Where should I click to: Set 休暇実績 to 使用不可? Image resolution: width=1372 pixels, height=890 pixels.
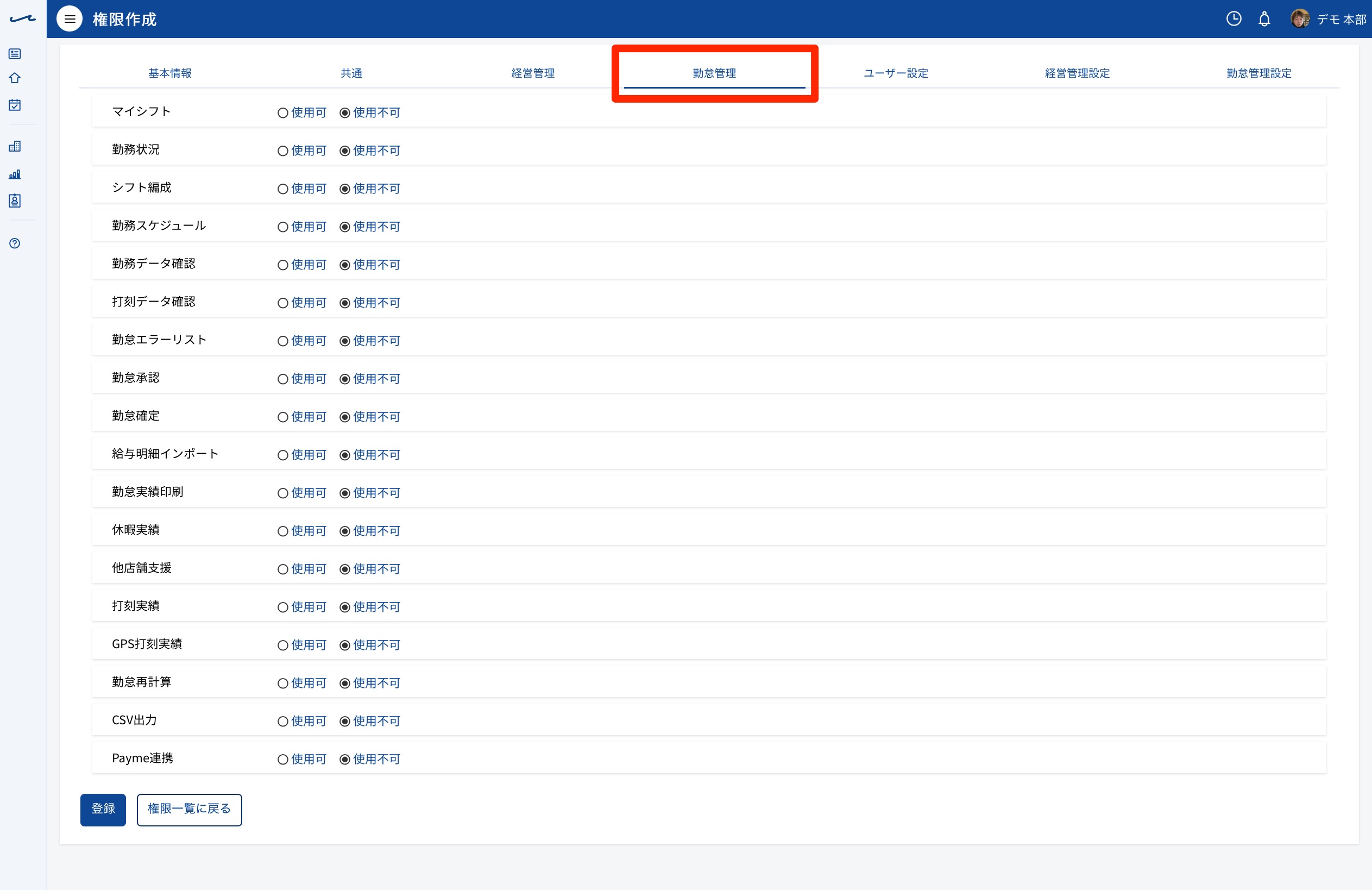(345, 532)
